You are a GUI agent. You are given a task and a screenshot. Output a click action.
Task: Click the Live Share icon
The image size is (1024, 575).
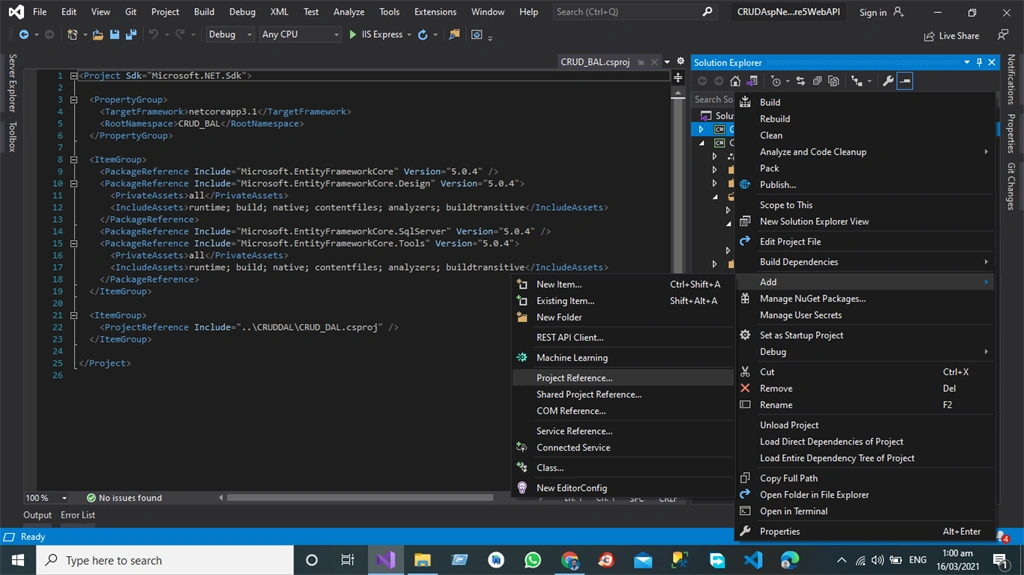pyautogui.click(x=929, y=36)
